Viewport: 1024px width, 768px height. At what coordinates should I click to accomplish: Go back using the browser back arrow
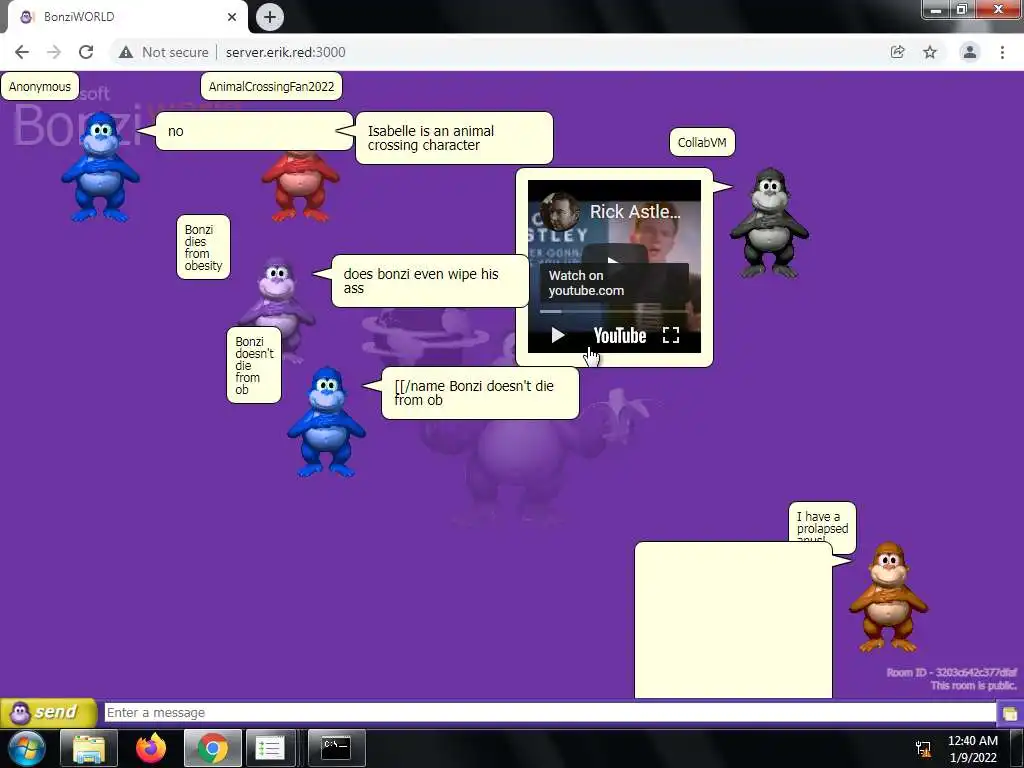pos(22,52)
